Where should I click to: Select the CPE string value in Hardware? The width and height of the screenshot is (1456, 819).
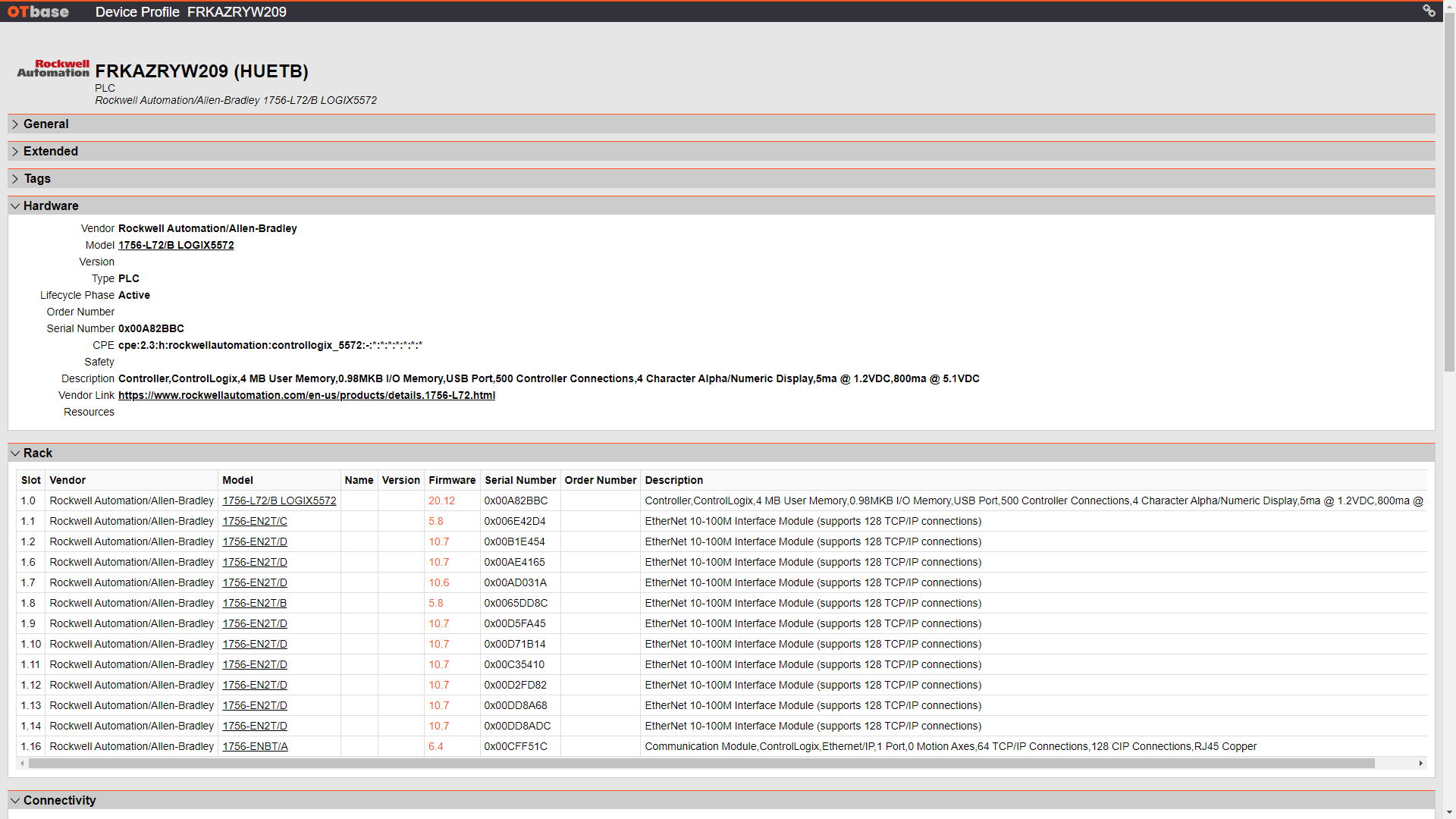270,345
